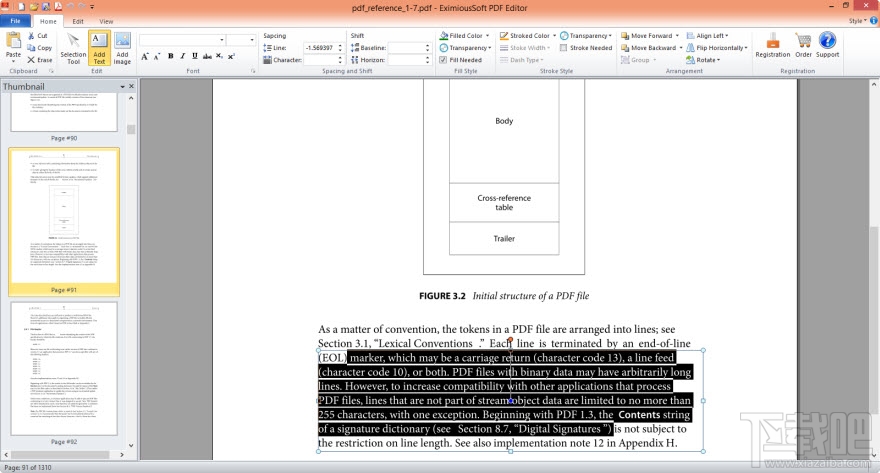880x473 pixels.
Task: Switch to the View ribbon tab
Action: [x=106, y=21]
